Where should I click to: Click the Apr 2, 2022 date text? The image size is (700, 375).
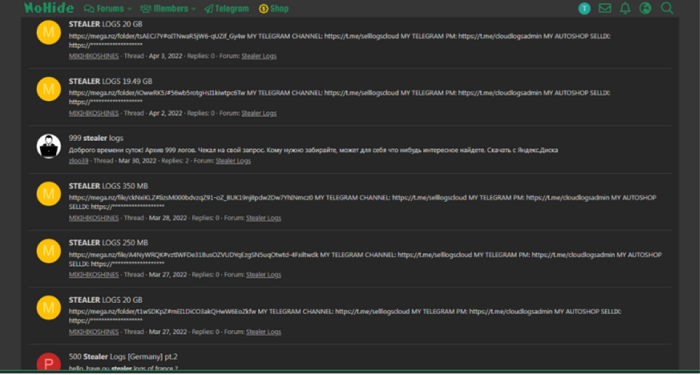click(x=166, y=113)
